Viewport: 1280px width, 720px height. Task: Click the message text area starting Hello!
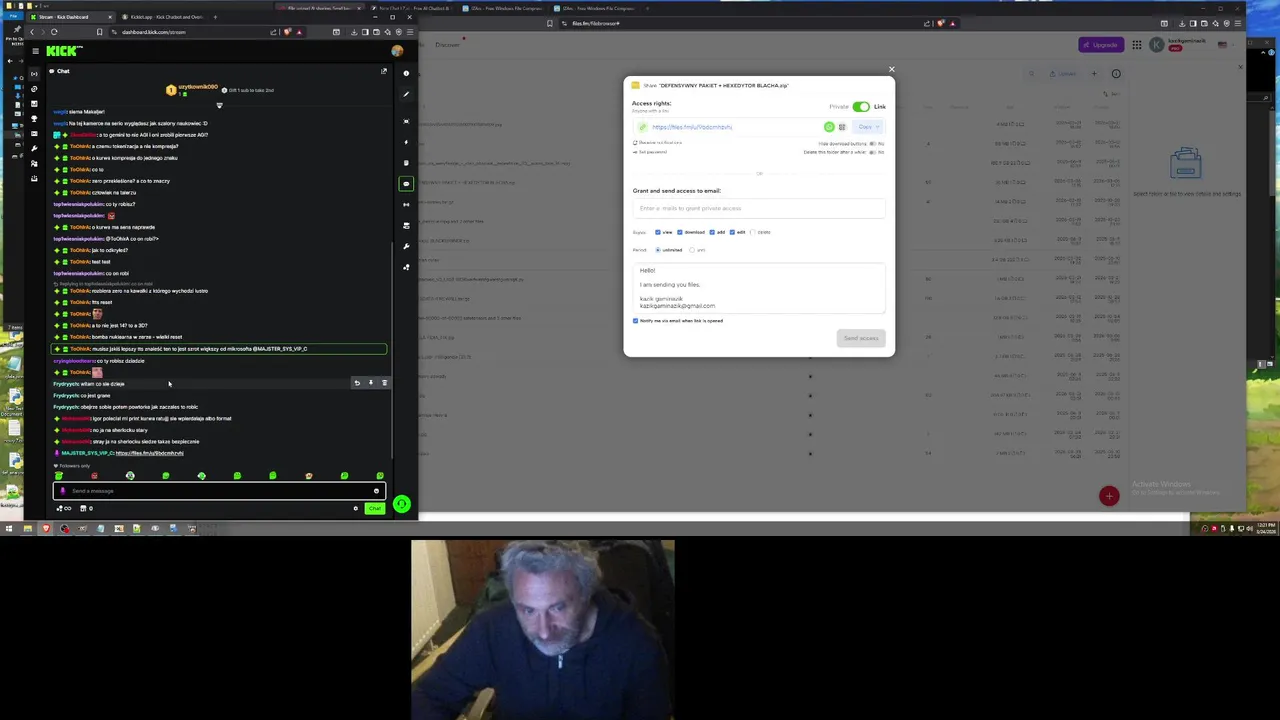pyautogui.click(x=758, y=288)
